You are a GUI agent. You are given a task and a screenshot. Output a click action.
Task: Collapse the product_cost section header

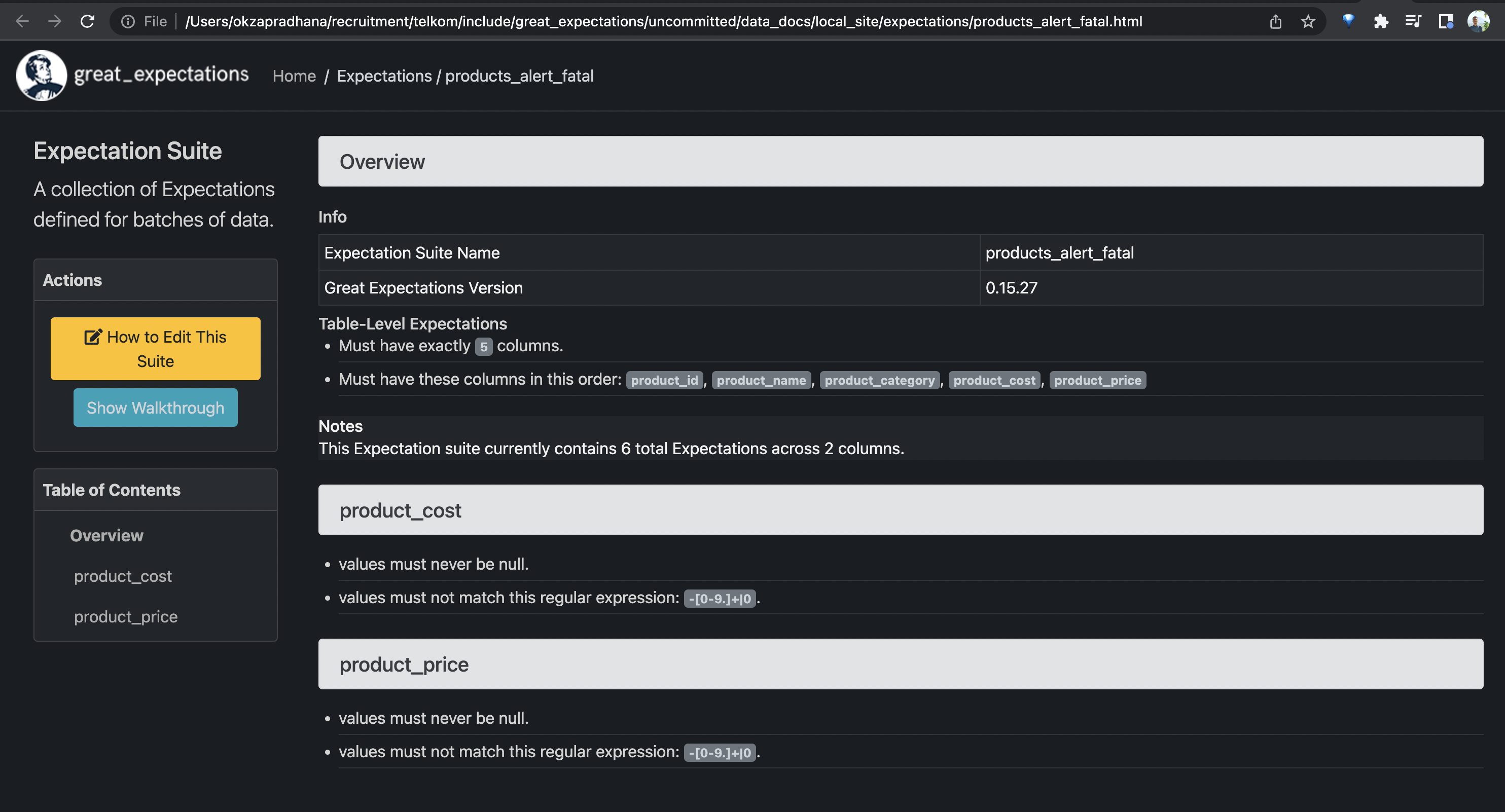[x=900, y=510]
